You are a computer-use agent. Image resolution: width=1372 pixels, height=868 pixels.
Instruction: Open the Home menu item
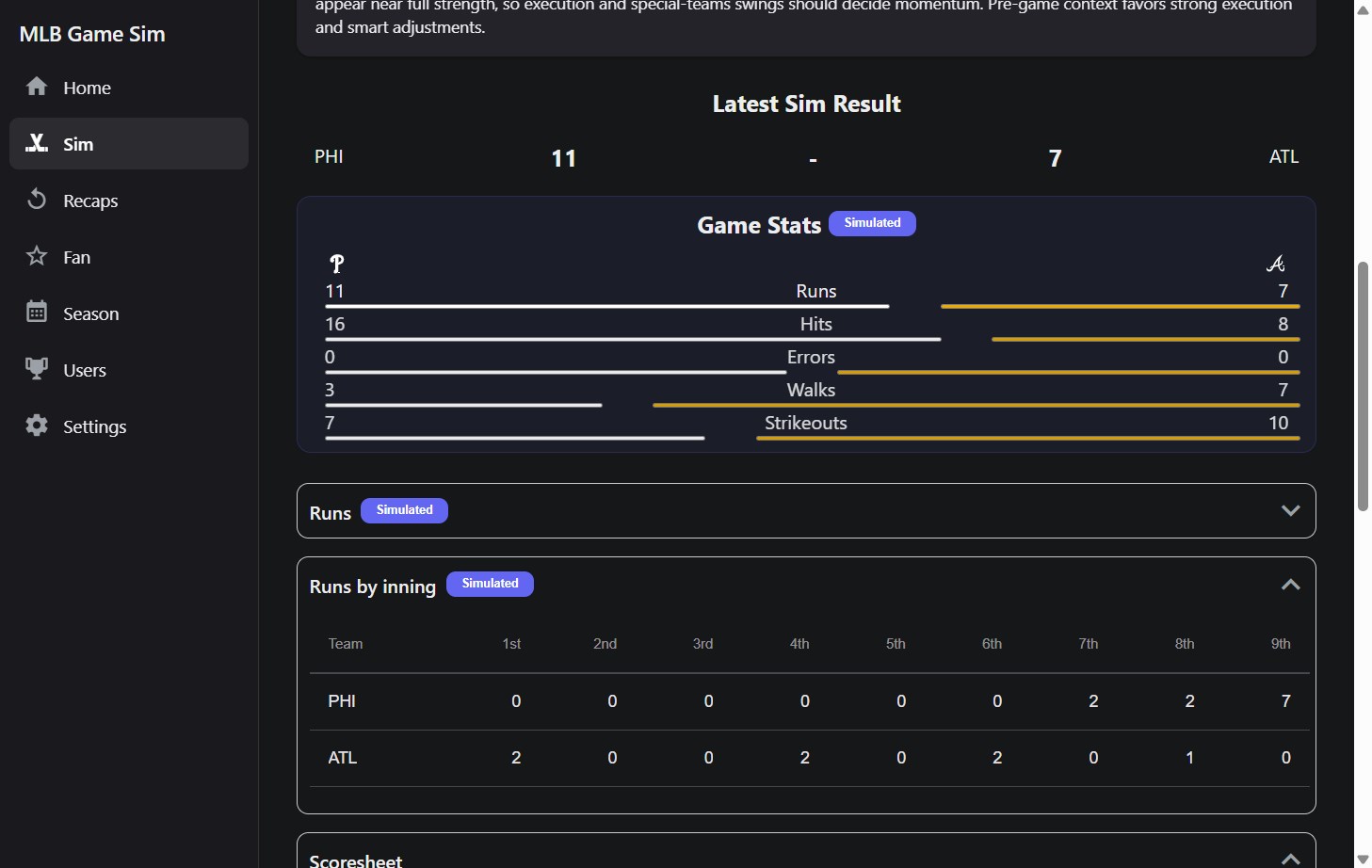129,88
